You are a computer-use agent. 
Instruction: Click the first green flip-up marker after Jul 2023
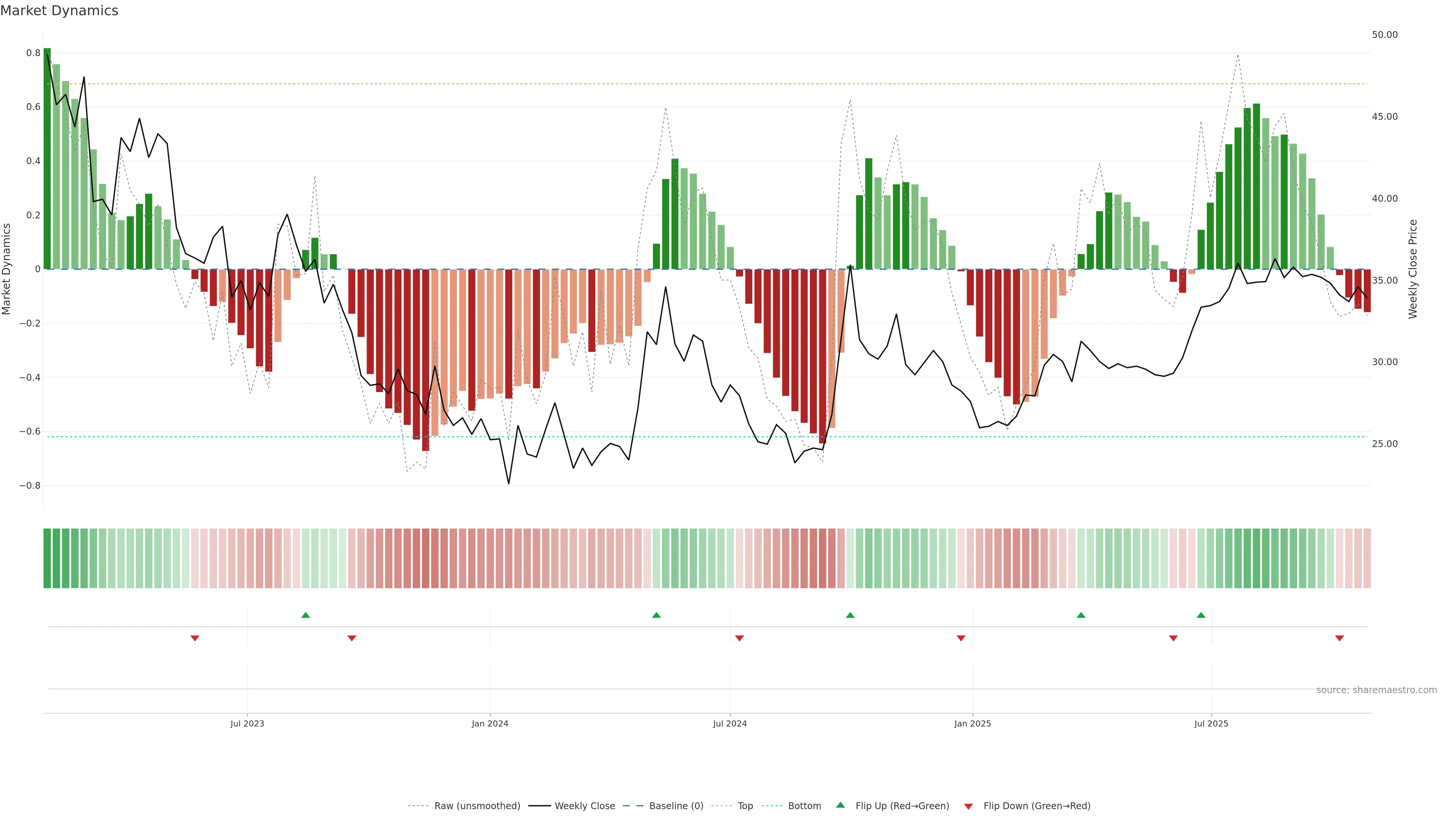(306, 615)
